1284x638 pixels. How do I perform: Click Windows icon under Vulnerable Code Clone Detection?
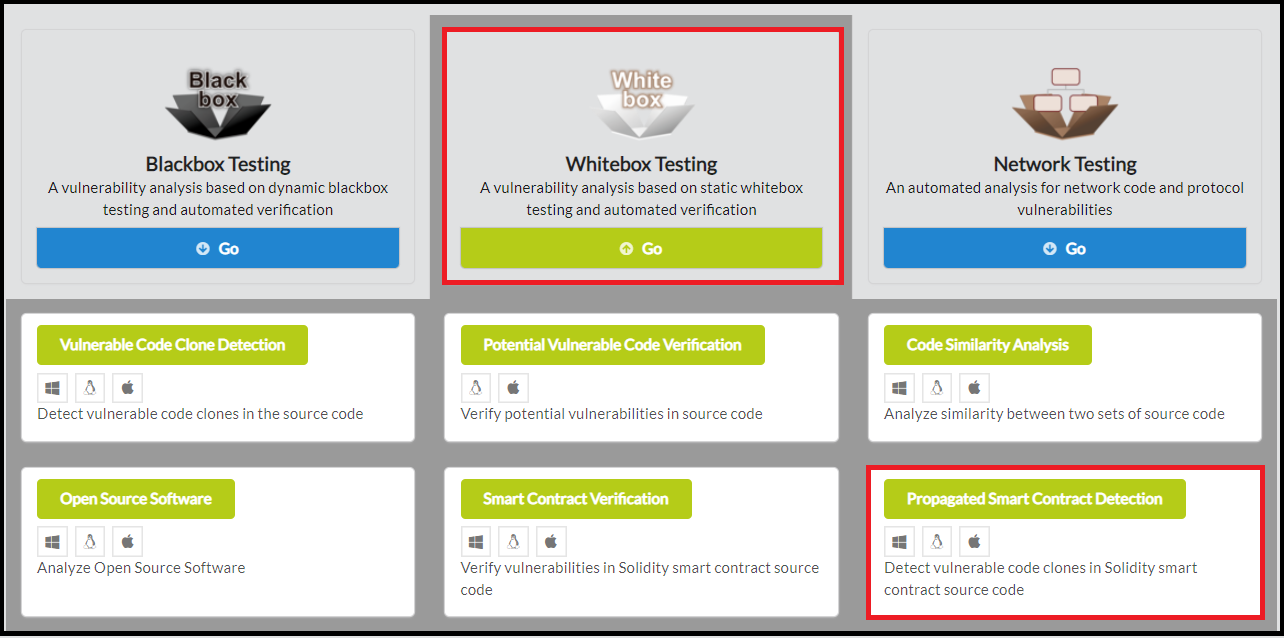53,388
